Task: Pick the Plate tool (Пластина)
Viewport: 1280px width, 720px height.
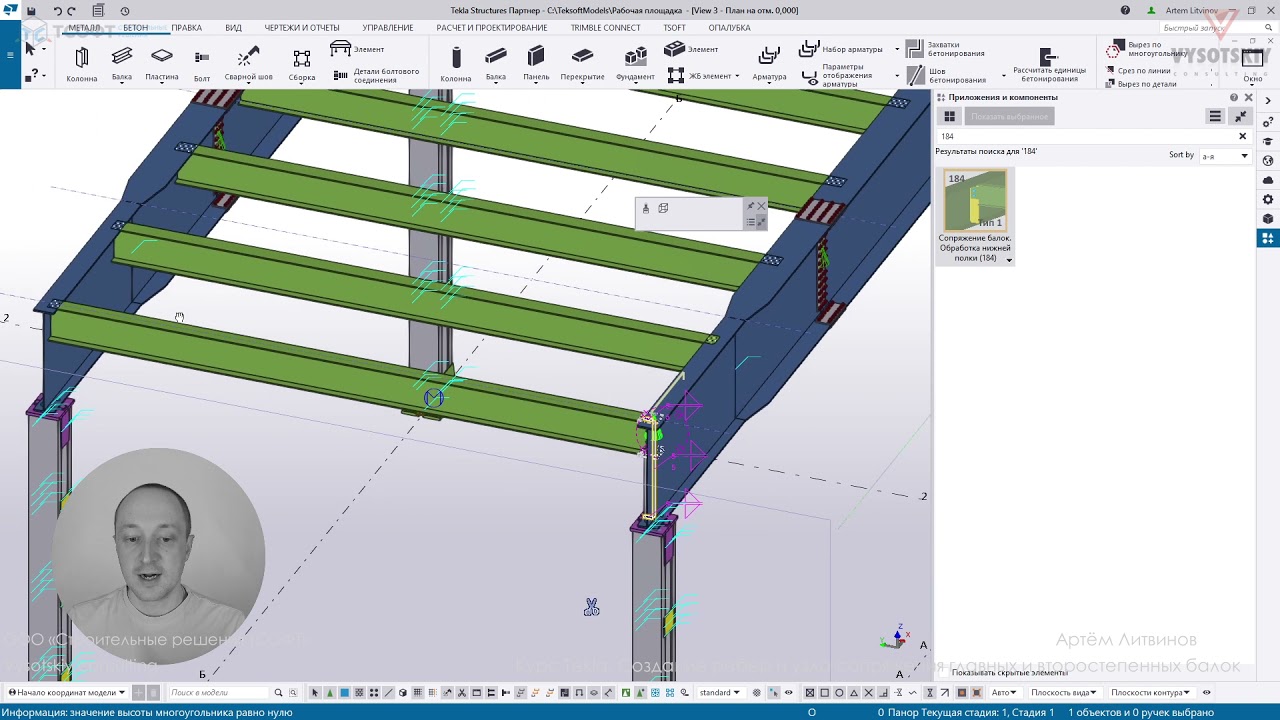Action: pos(162,63)
